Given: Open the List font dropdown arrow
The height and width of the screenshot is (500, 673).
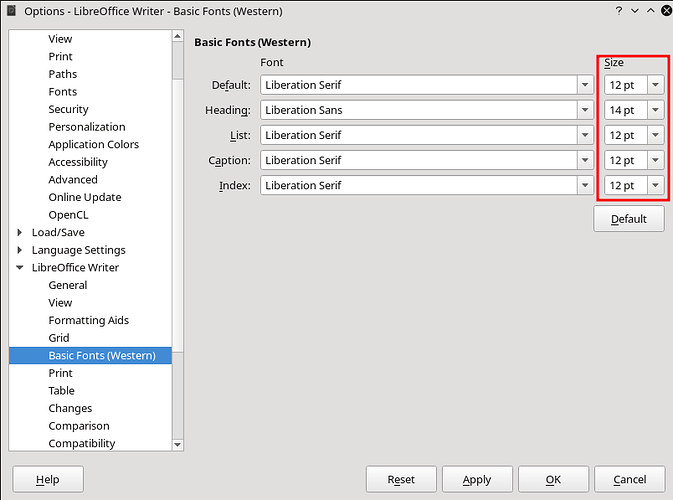Looking at the screenshot, I should click(585, 135).
